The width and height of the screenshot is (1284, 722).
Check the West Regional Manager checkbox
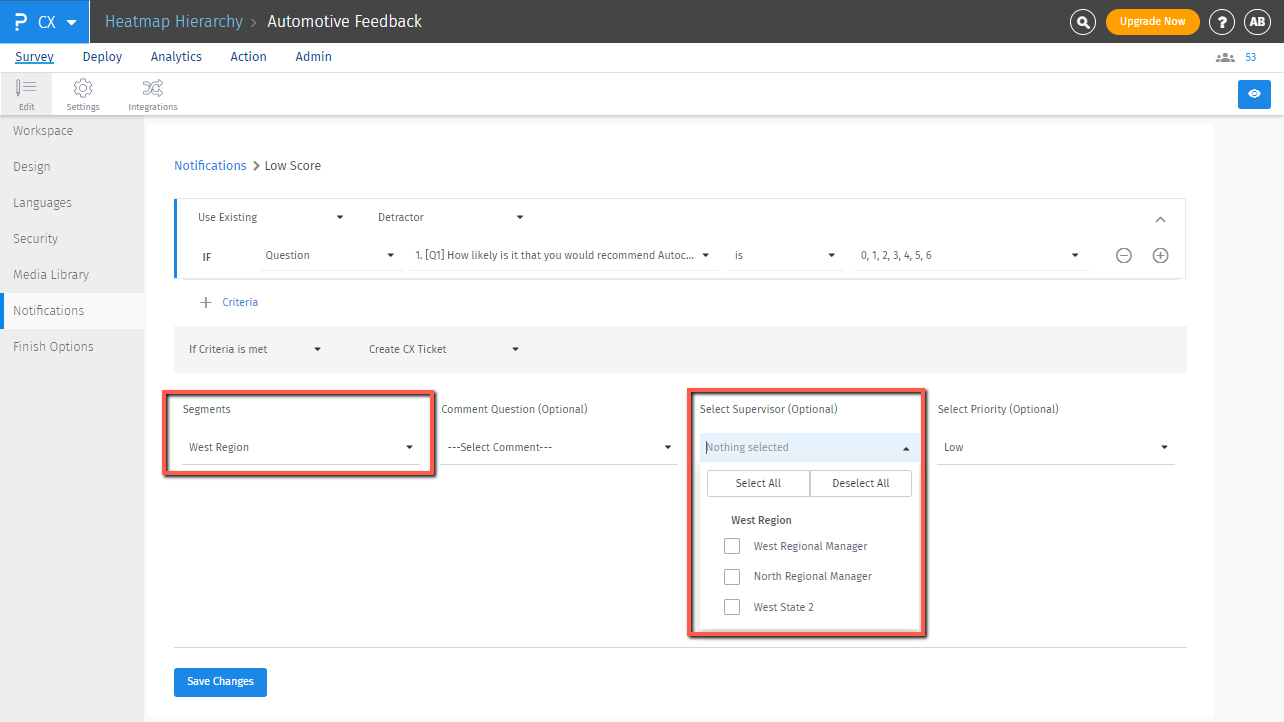point(732,546)
